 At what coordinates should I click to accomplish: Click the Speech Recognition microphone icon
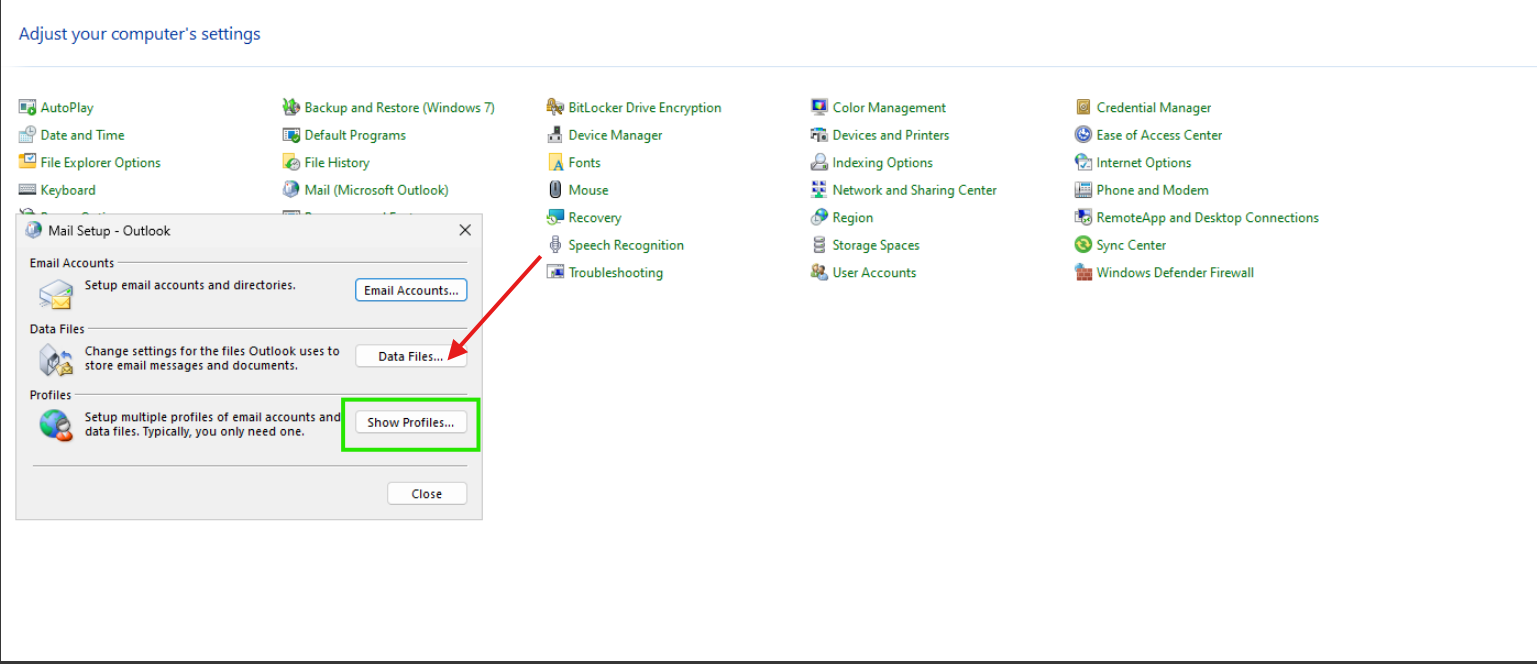555,245
